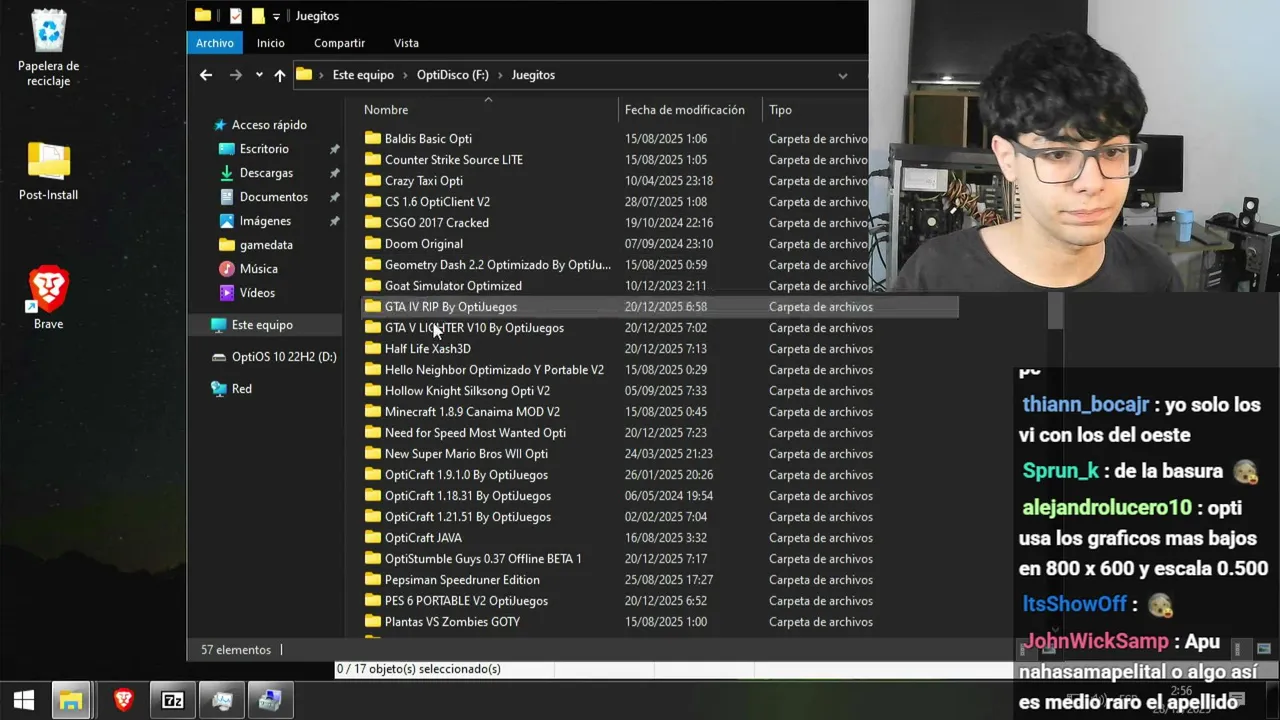
Task: Go back with the Back arrow
Action: (x=206, y=75)
